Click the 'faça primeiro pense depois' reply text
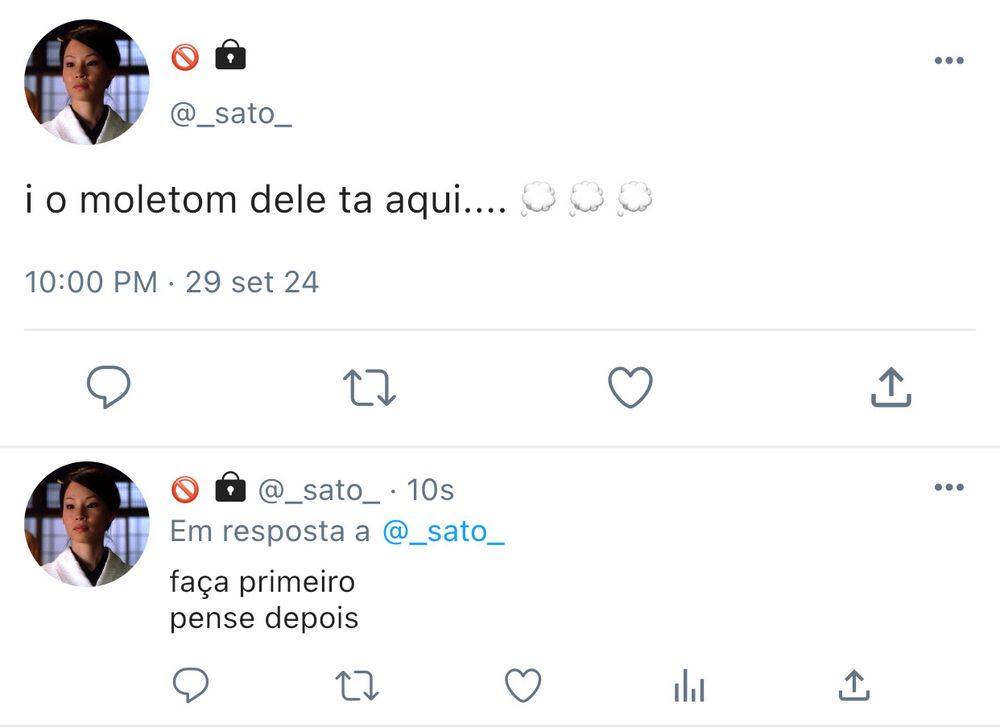The height and width of the screenshot is (728, 1000). click(264, 600)
